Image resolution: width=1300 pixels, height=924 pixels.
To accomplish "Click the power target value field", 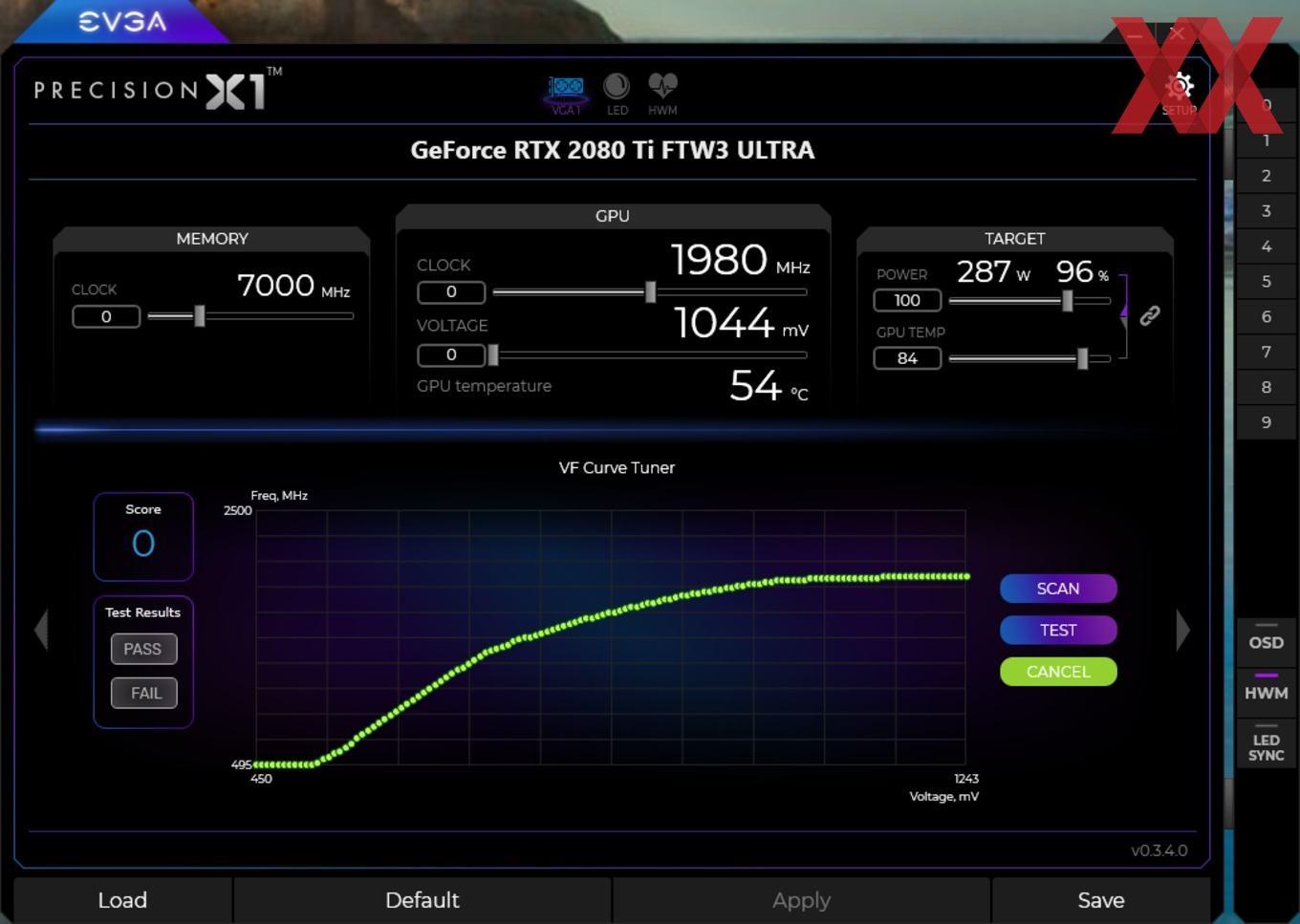I will point(907,300).
